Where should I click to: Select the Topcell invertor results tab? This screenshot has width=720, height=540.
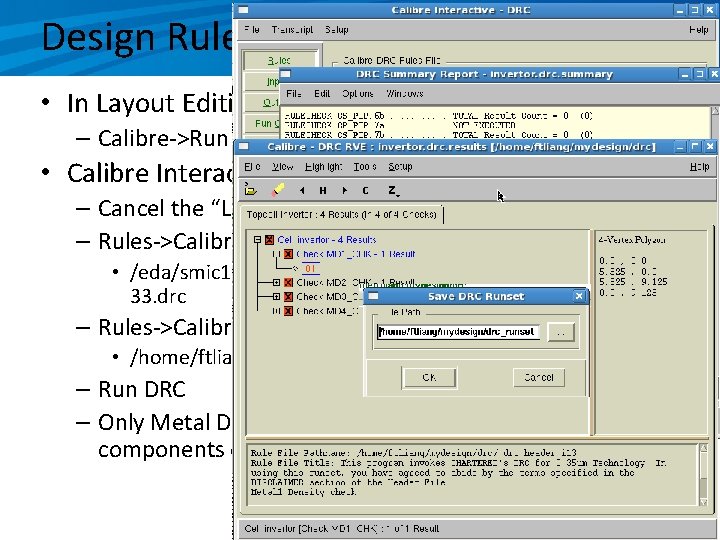342,214
